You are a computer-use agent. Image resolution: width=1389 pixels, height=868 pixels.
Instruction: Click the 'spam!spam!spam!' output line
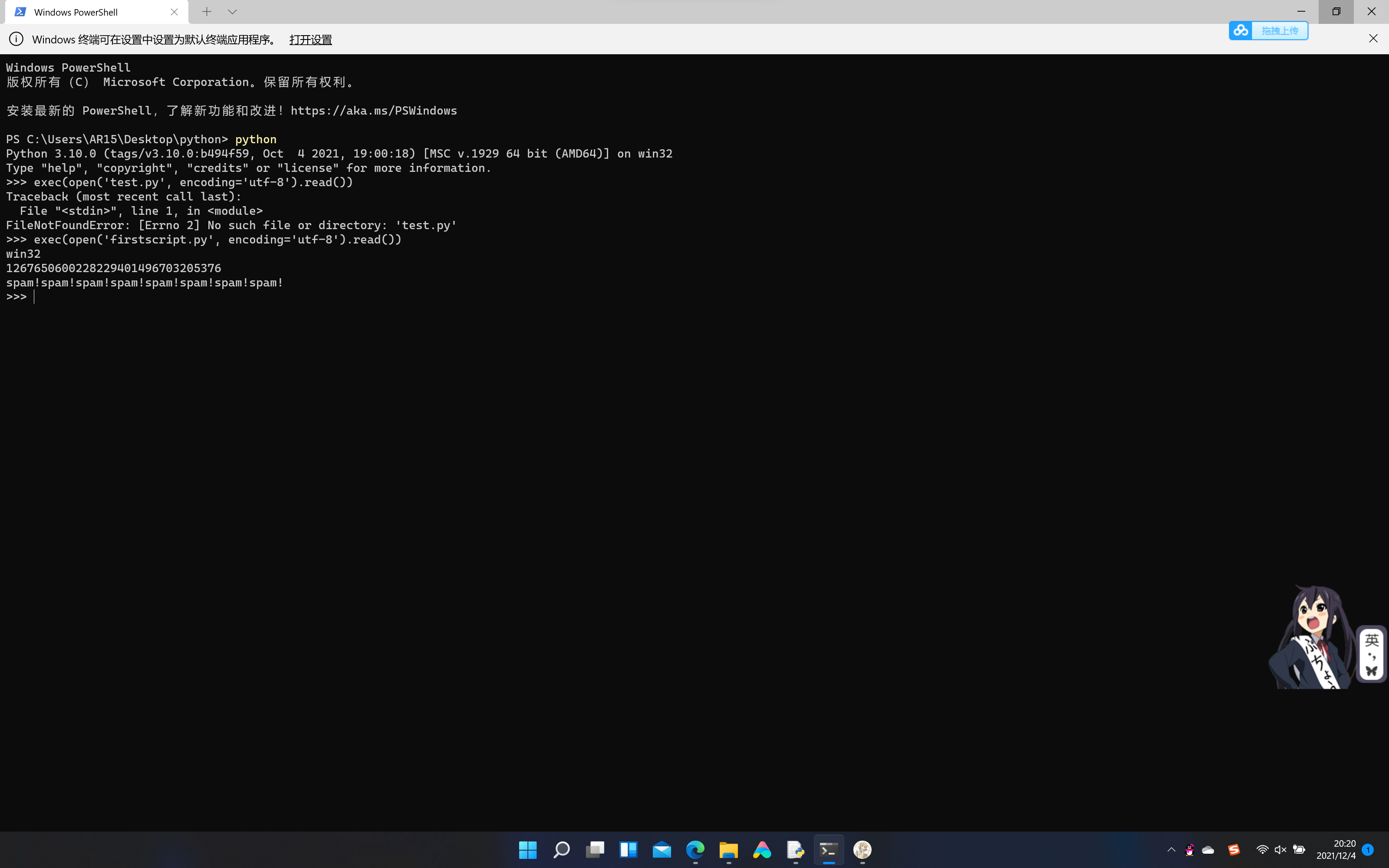(x=145, y=283)
